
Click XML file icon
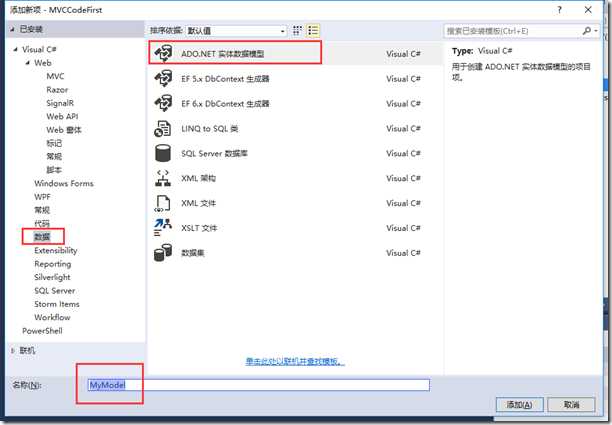163,203
